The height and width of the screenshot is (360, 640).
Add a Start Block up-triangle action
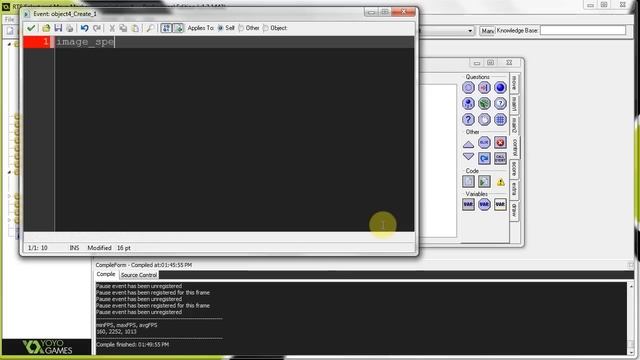(468, 144)
